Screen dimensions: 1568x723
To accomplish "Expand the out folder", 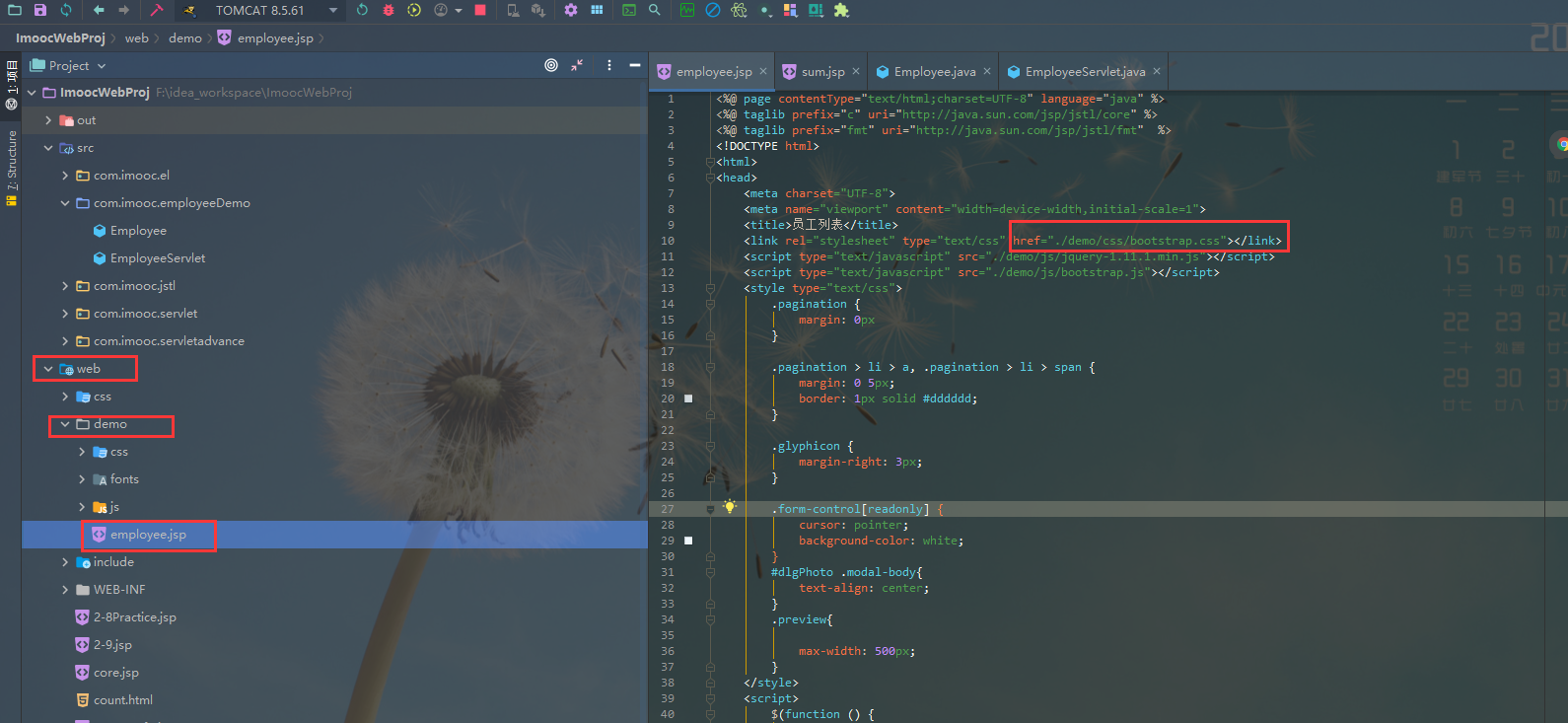I will coord(48,120).
